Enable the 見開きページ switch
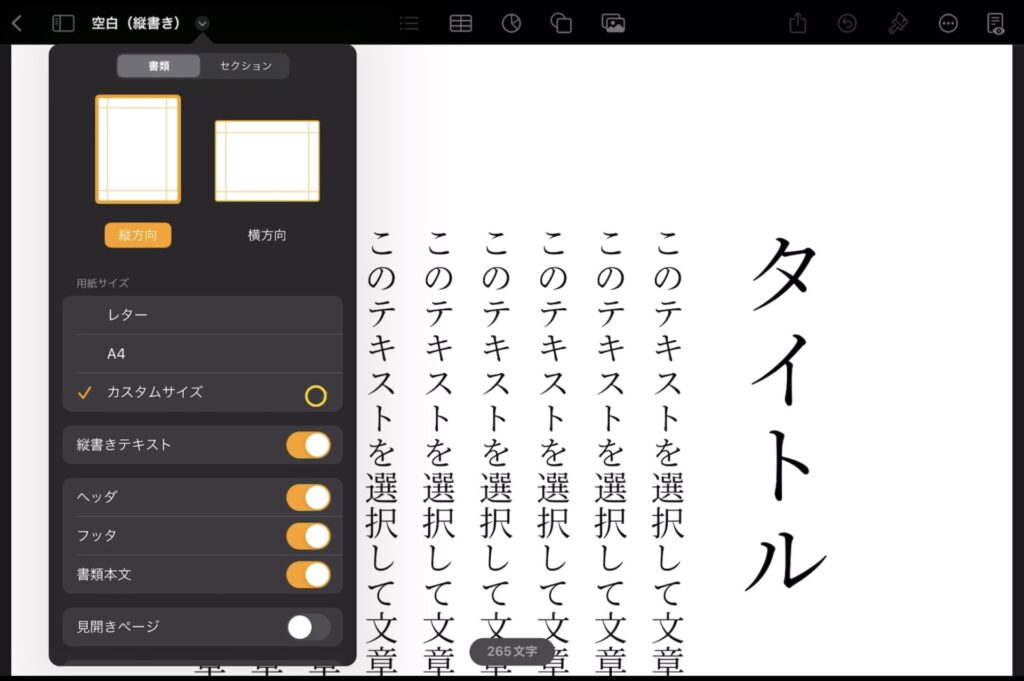1024x681 pixels. coord(308,627)
